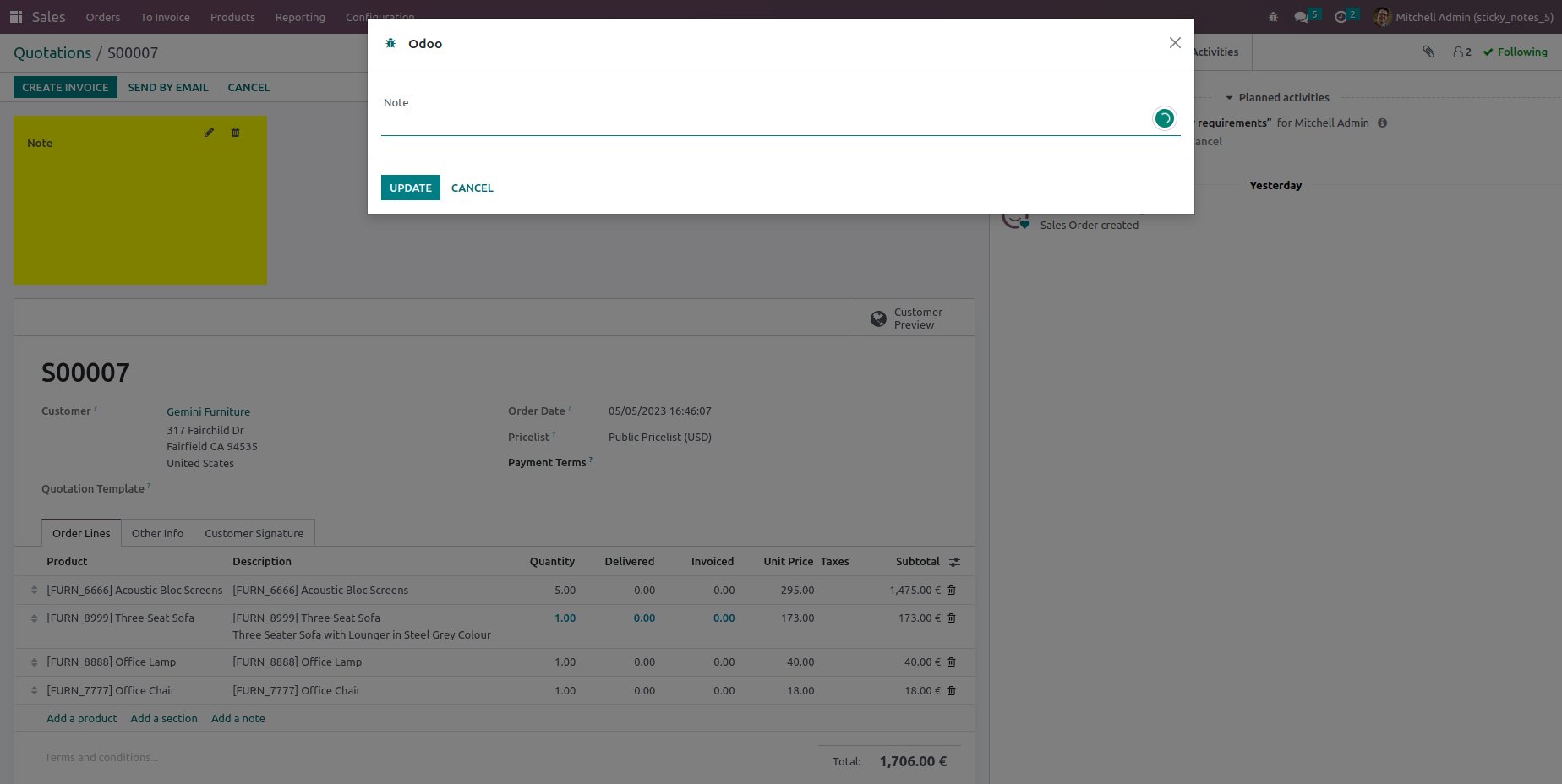
Task: Click the paperclip attachments icon
Action: tap(1428, 52)
